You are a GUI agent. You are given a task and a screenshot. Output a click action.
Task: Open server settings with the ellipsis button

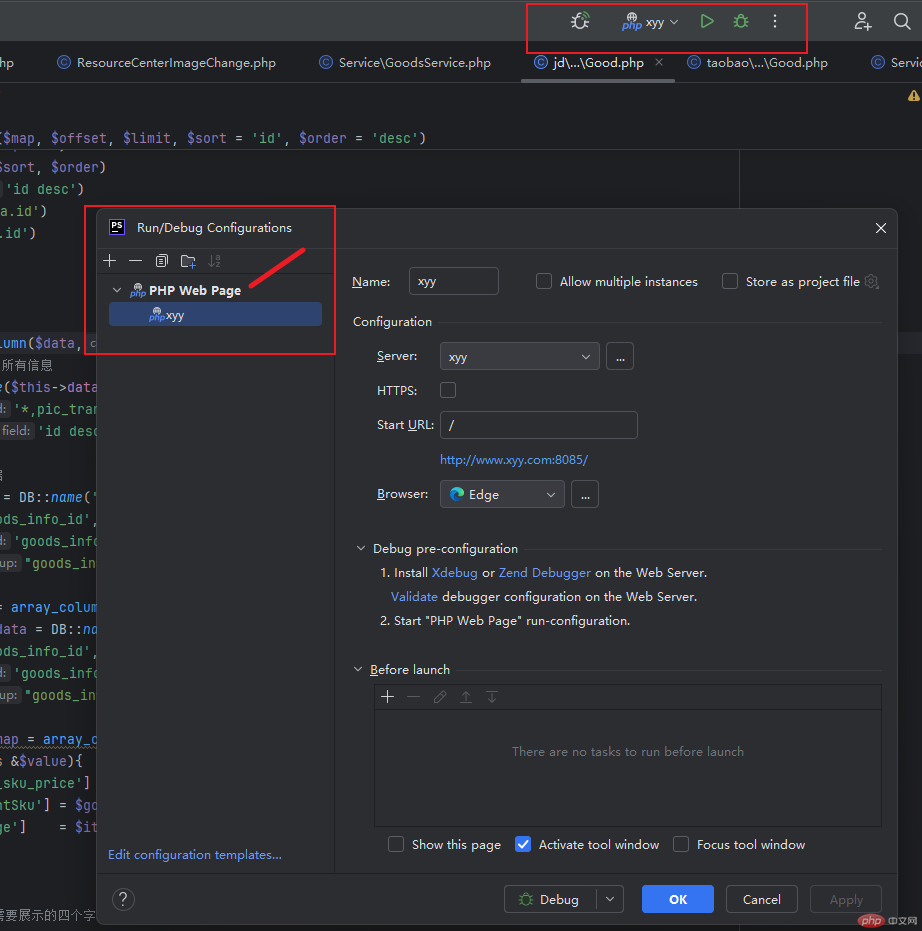[620, 356]
